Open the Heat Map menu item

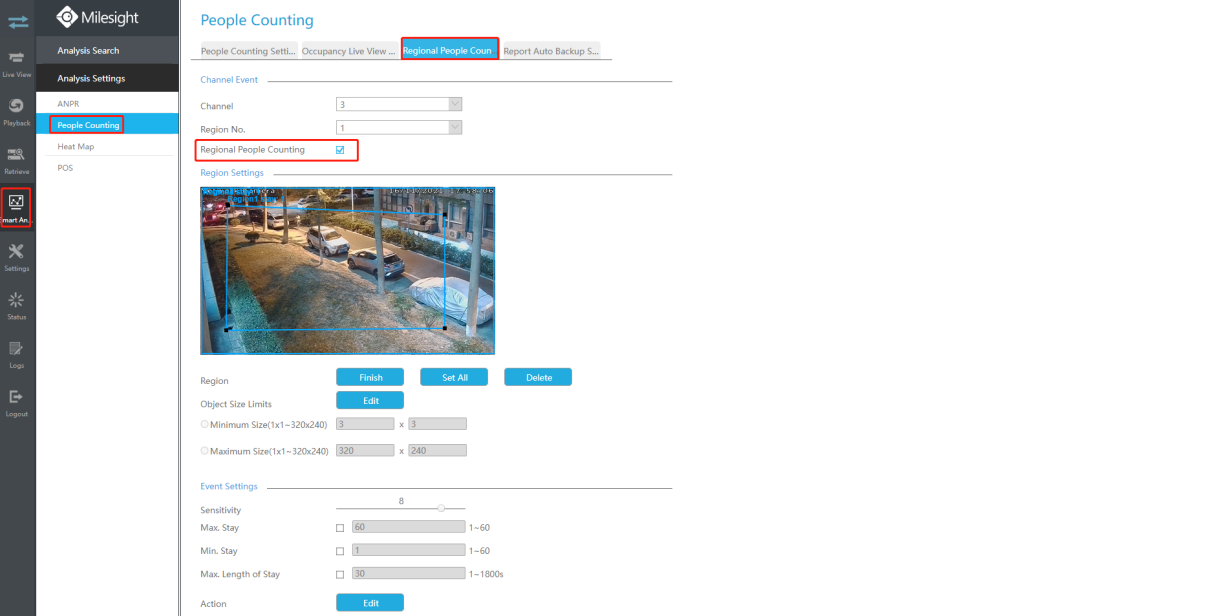[107, 146]
